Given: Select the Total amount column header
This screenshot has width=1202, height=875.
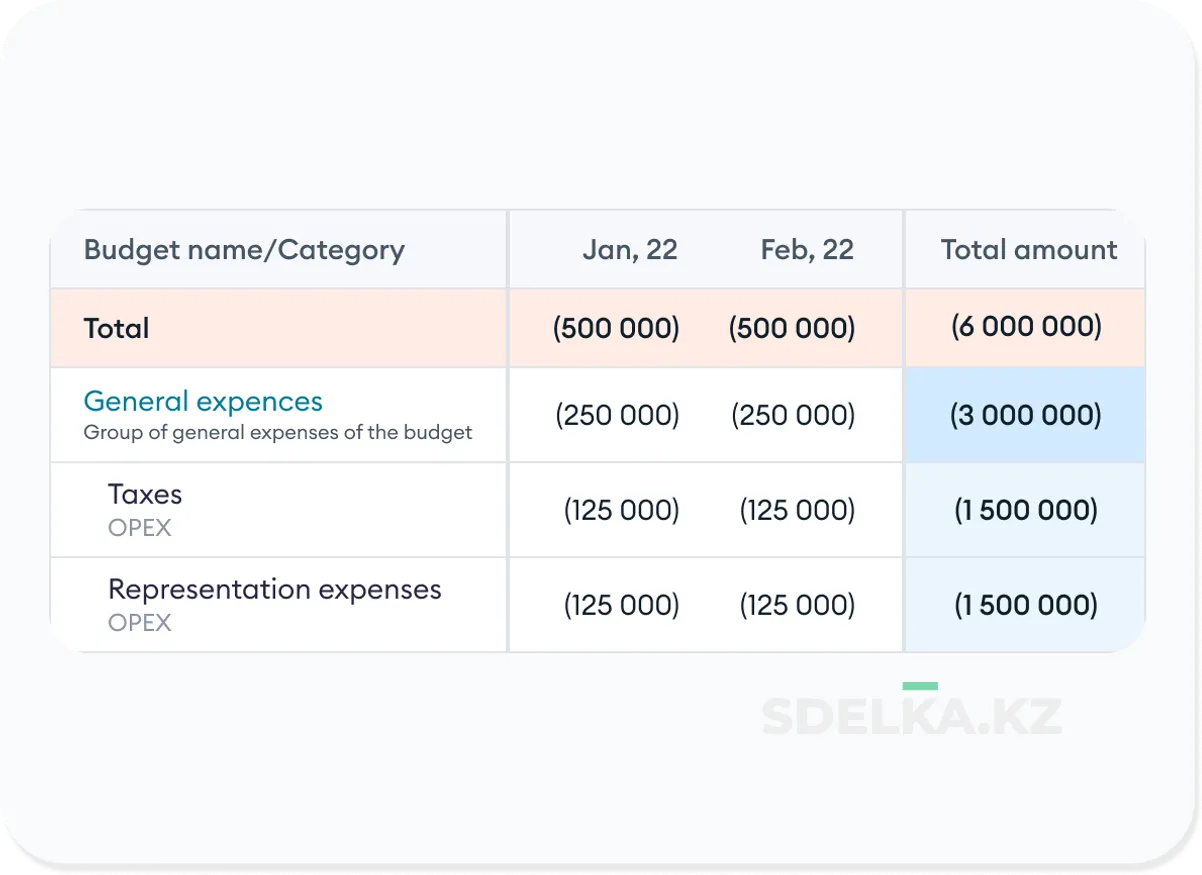Looking at the screenshot, I should pos(1028,250).
